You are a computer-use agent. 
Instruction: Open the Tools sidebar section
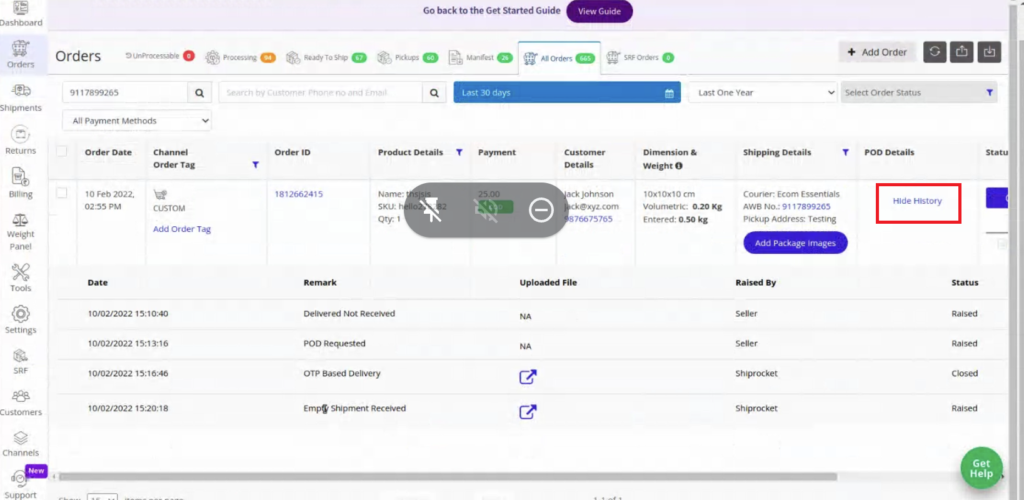coord(21,277)
